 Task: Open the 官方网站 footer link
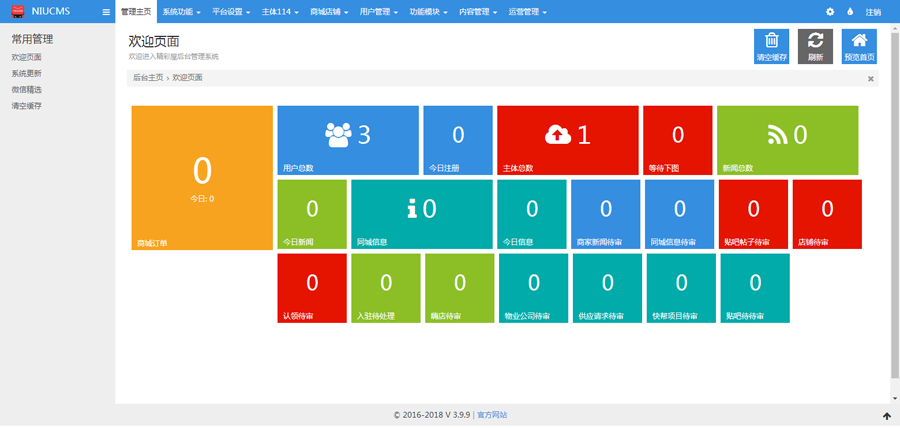click(491, 414)
